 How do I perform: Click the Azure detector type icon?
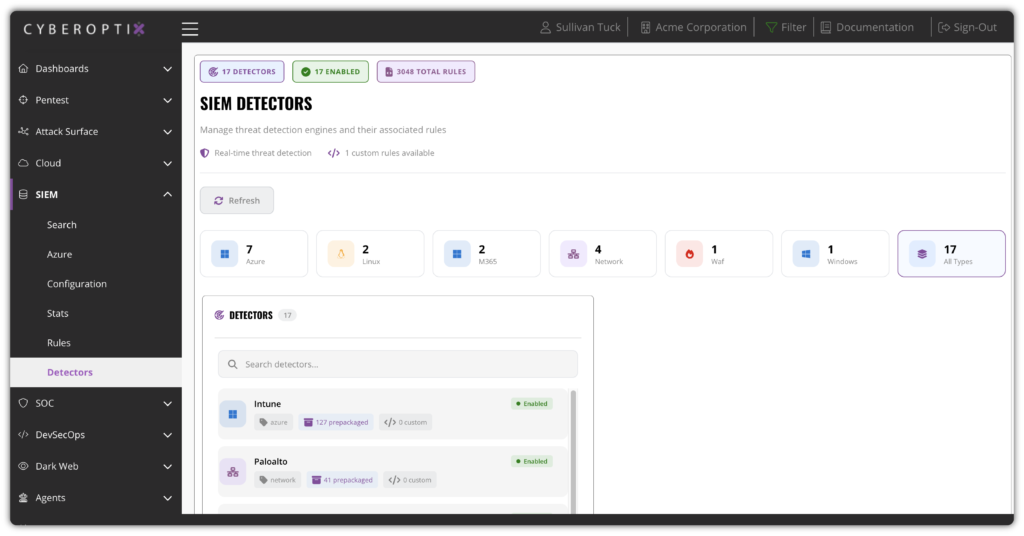point(225,254)
